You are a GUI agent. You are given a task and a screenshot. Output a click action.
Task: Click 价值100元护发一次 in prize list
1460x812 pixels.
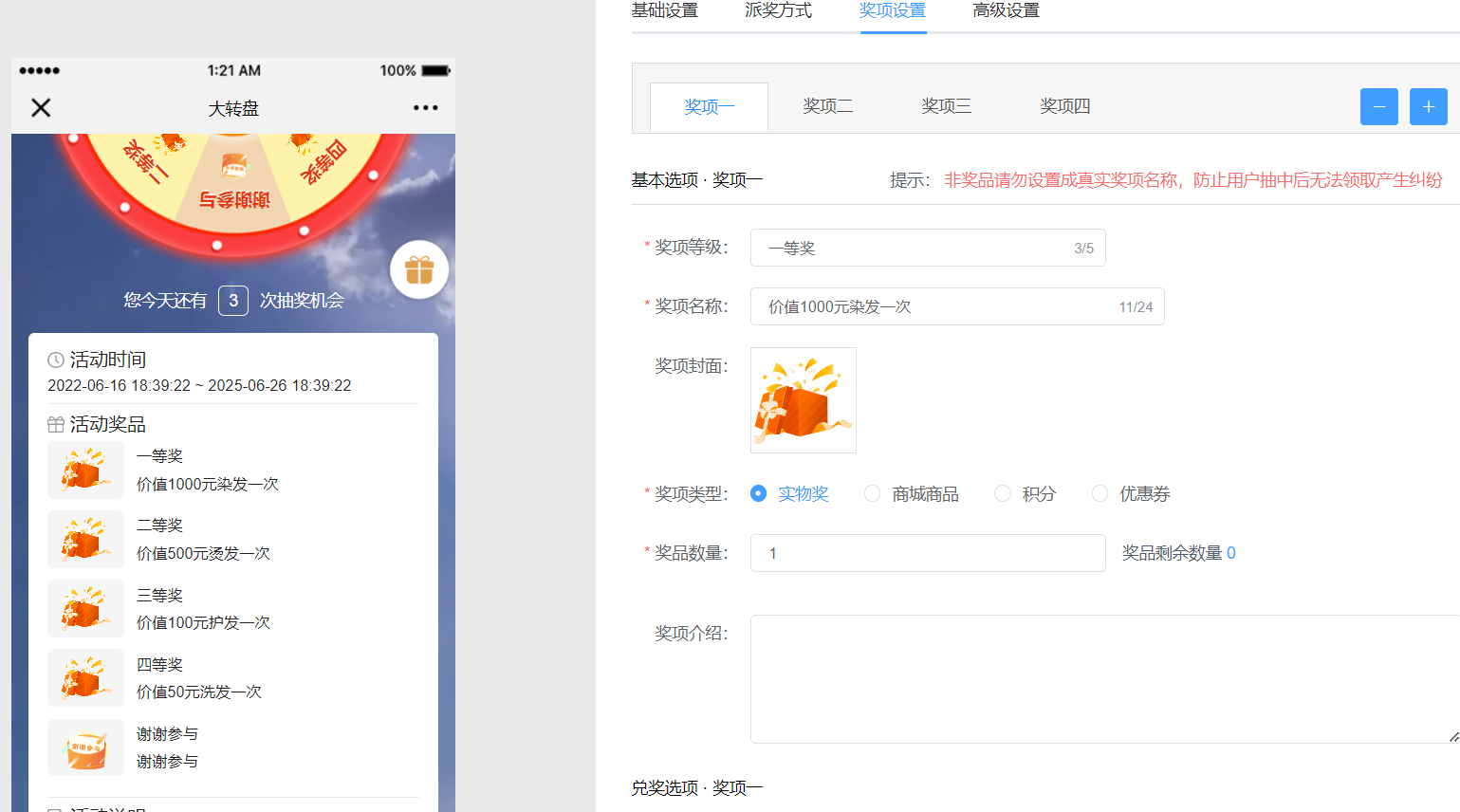pyautogui.click(x=203, y=622)
